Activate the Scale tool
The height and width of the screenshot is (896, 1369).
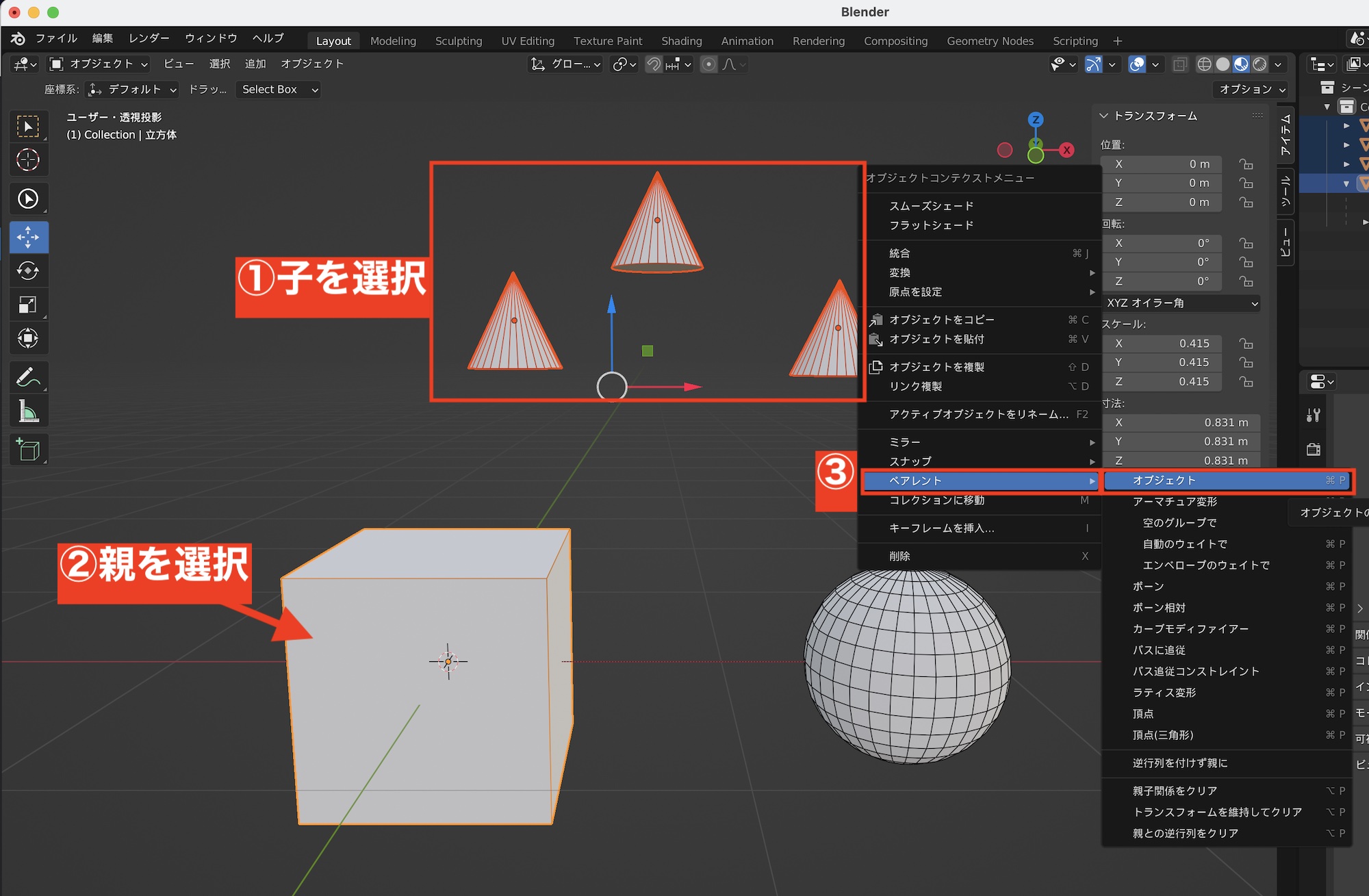[x=28, y=305]
